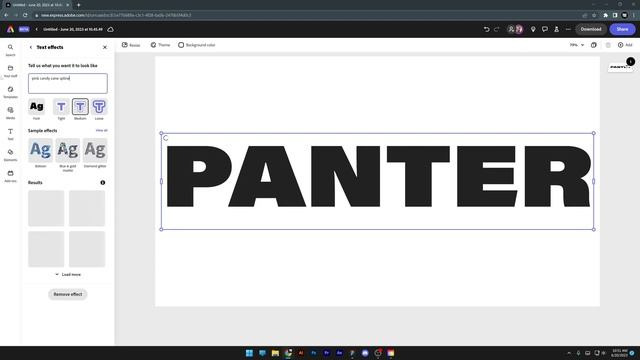Open Elements in the left sidebar
This screenshot has width=640, height=360.
(10, 155)
